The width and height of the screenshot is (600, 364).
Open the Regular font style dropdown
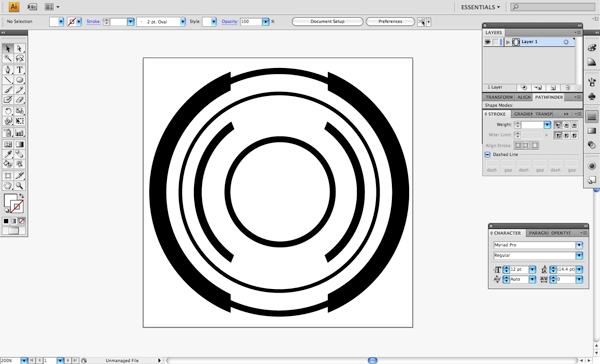579,255
